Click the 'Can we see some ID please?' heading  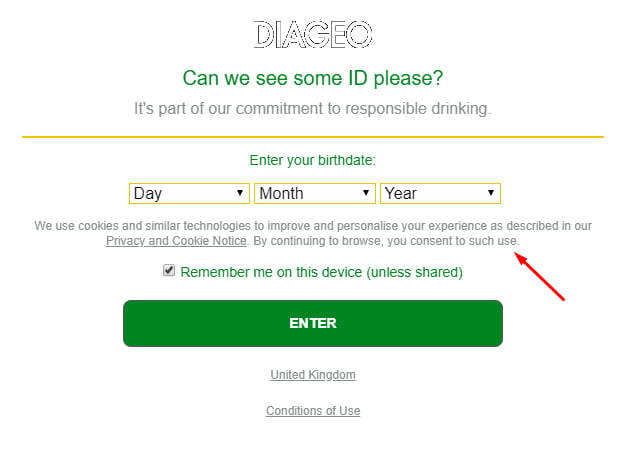pyautogui.click(x=313, y=78)
